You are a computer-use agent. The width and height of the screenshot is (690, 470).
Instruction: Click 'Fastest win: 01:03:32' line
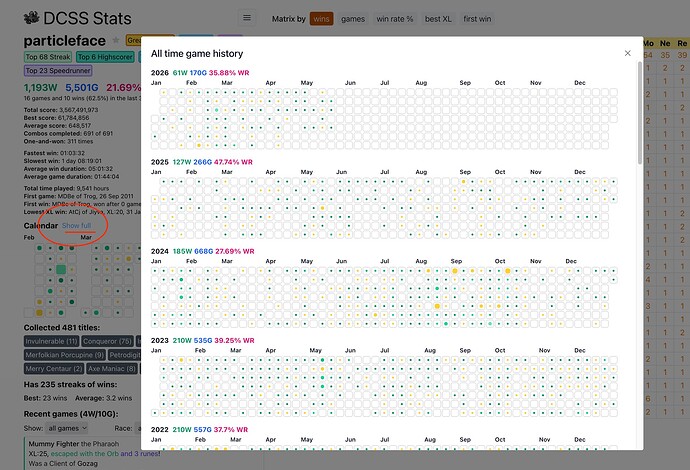click(53, 153)
